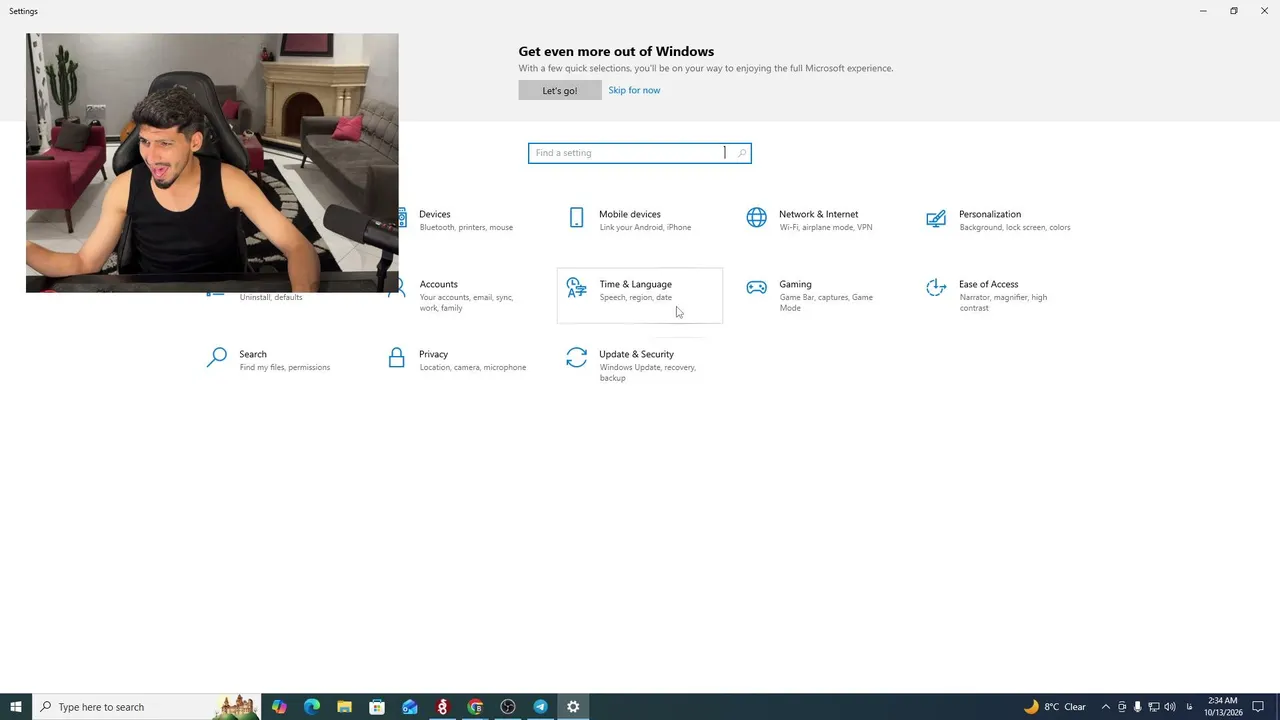
Task: Open the clock showing 2:34 AM
Action: (1222, 707)
